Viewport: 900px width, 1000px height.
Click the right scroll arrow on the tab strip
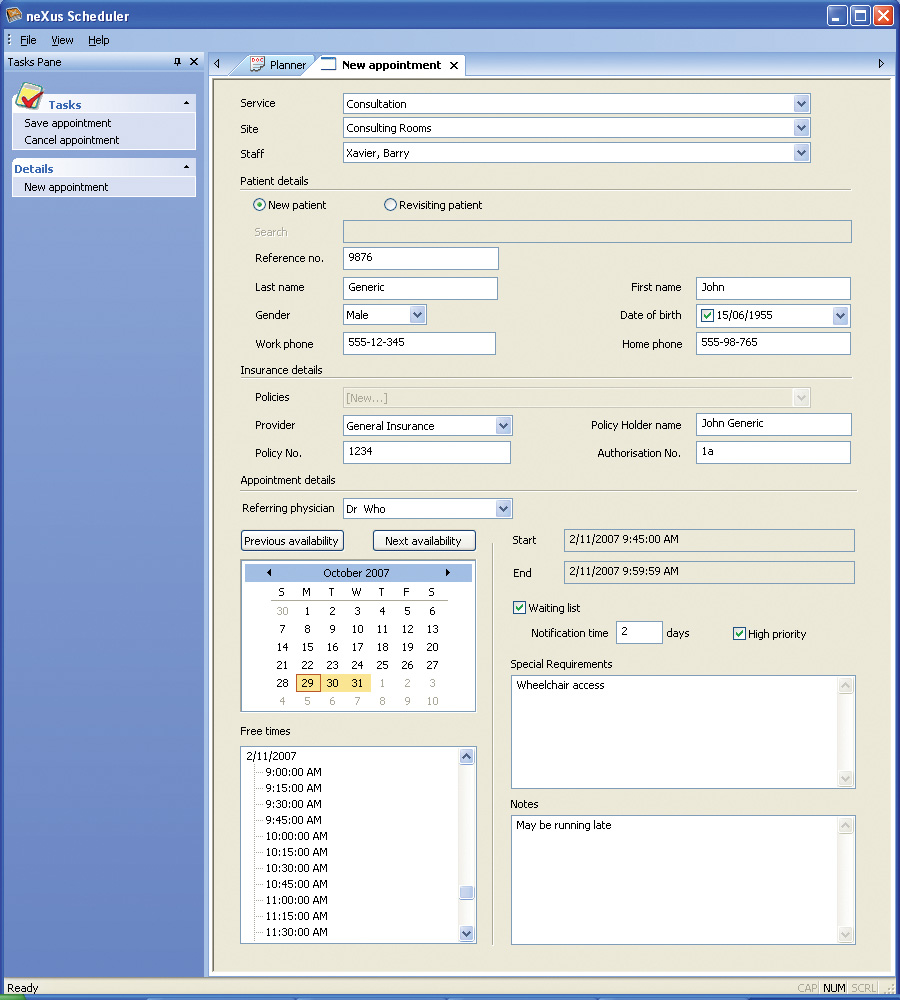click(x=881, y=63)
